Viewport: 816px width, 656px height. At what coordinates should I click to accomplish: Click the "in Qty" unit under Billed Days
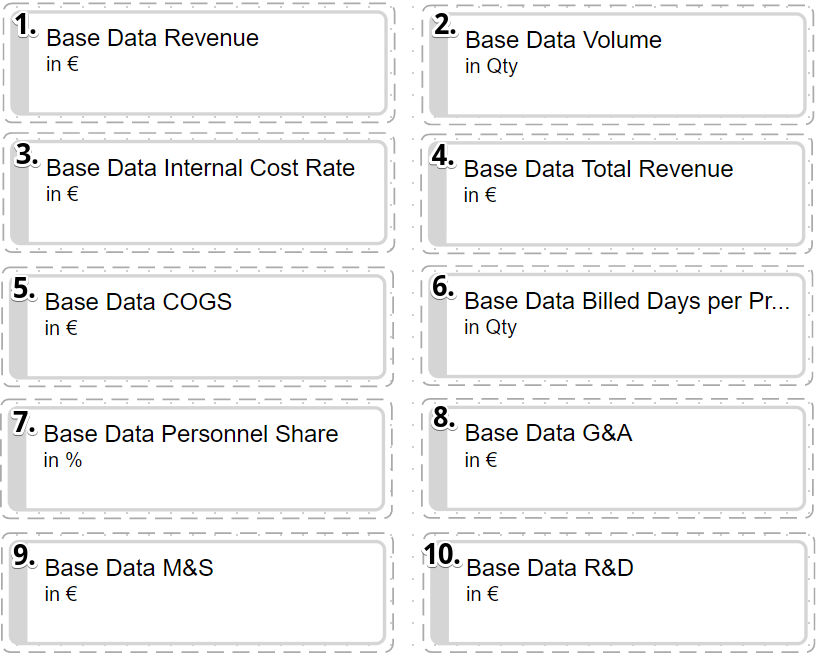pyautogui.click(x=490, y=328)
